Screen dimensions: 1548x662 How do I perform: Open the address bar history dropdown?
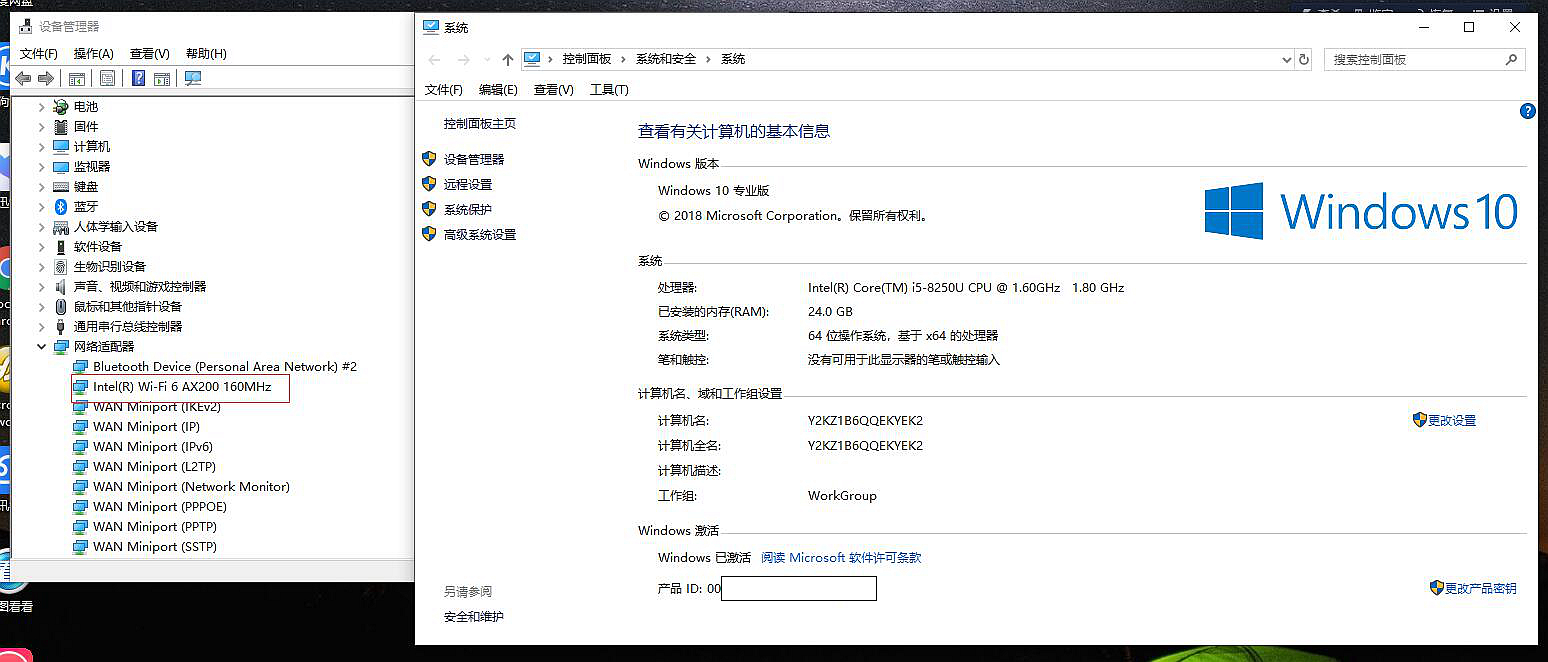1287,59
